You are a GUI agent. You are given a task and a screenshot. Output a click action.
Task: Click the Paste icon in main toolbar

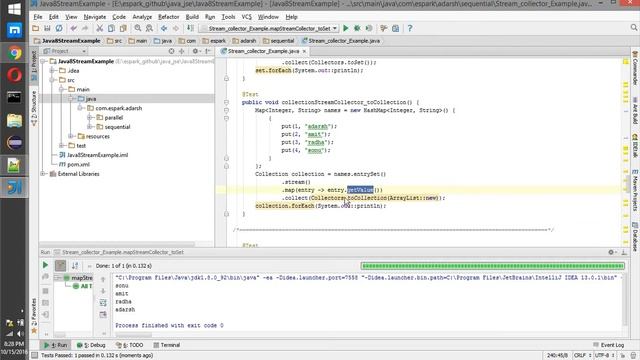tap(122, 28)
